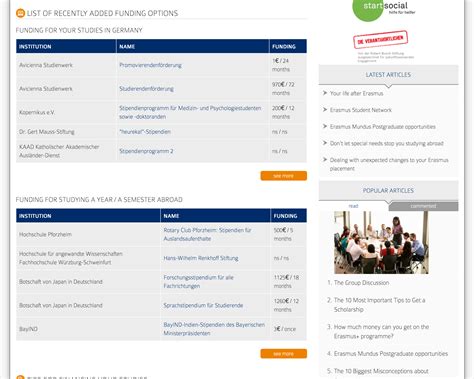
Task: Click the arrow beside Erasmus Student Network
Action: (325, 110)
